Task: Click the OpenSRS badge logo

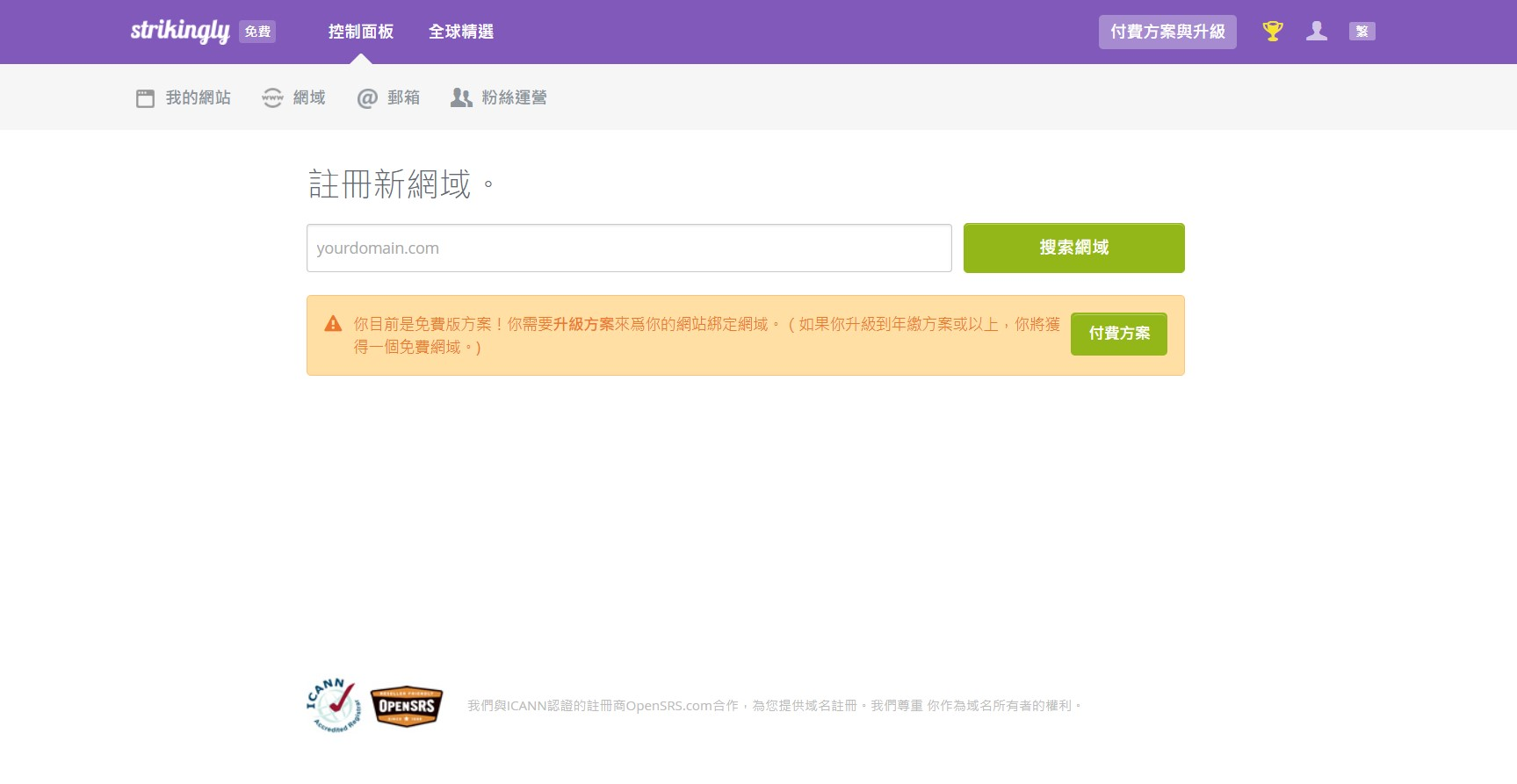Action: (x=407, y=706)
